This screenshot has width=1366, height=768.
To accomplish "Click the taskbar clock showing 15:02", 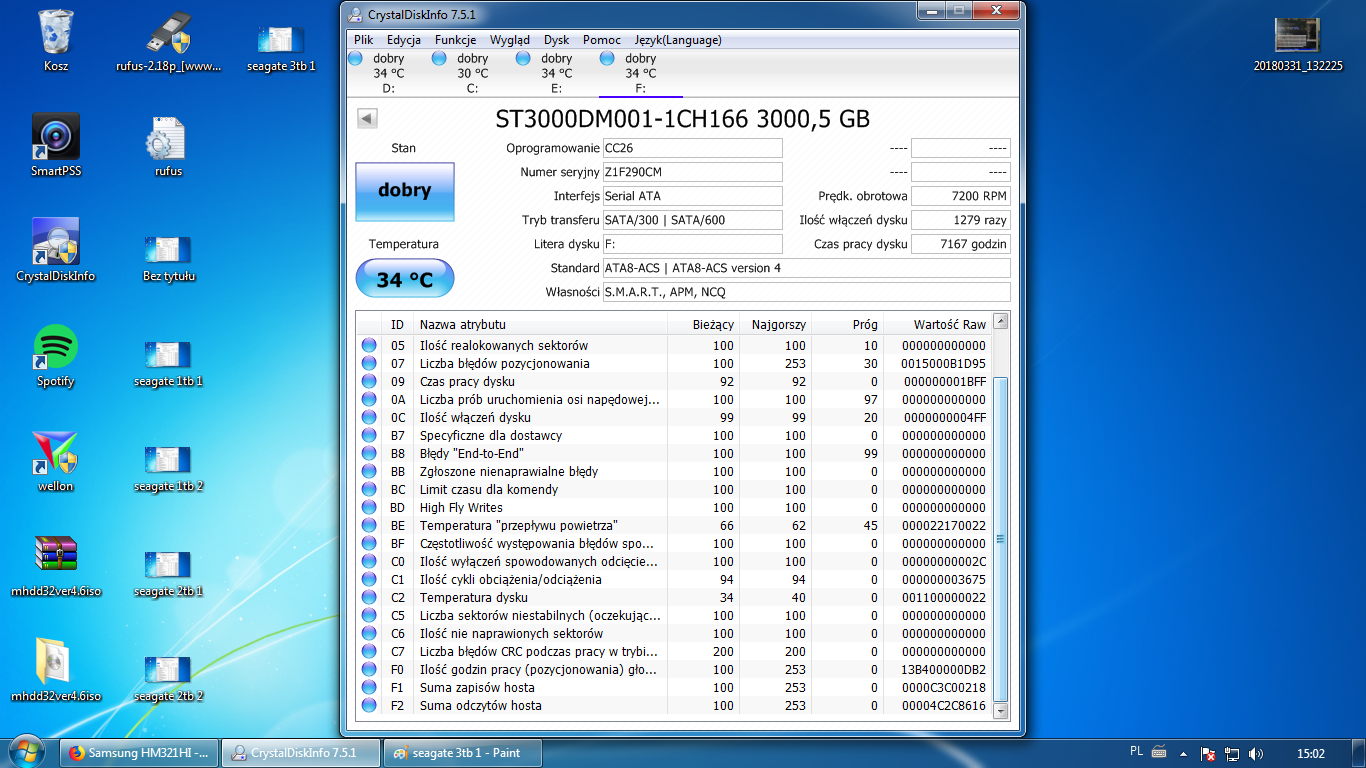I will tap(1310, 753).
